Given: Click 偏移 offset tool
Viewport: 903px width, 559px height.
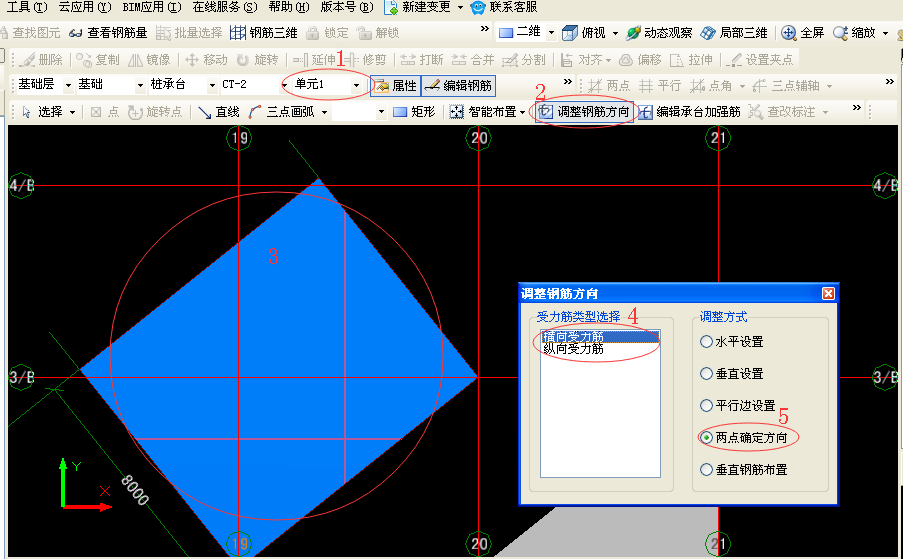Looking at the screenshot, I should pos(639,59).
